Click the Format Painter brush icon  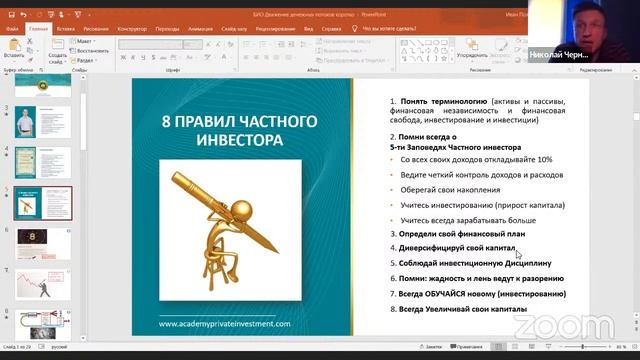[30, 60]
